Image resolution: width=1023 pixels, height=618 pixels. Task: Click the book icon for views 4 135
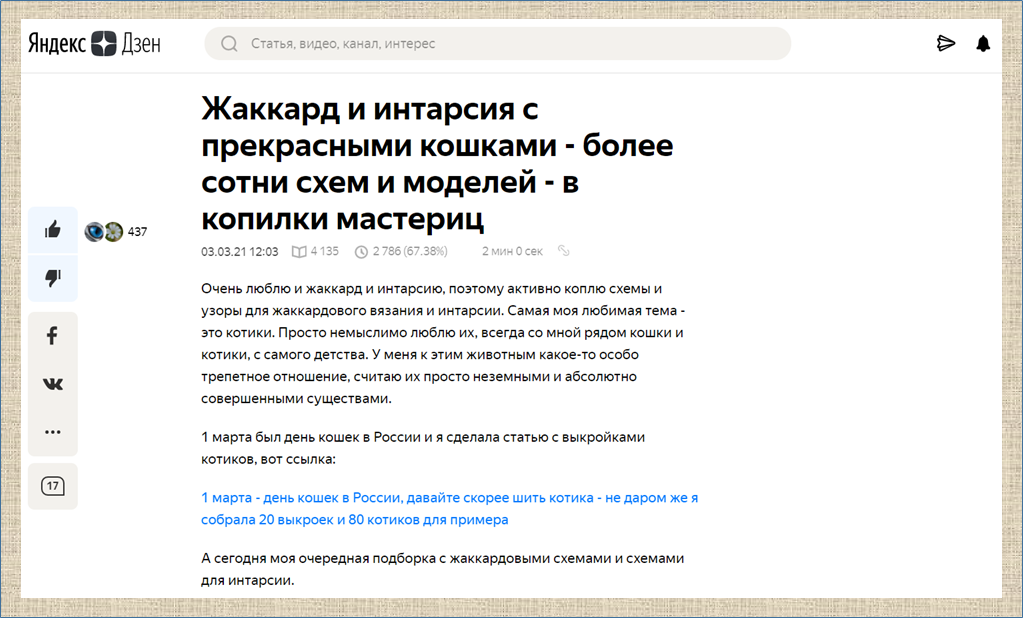pyautogui.click(x=299, y=252)
